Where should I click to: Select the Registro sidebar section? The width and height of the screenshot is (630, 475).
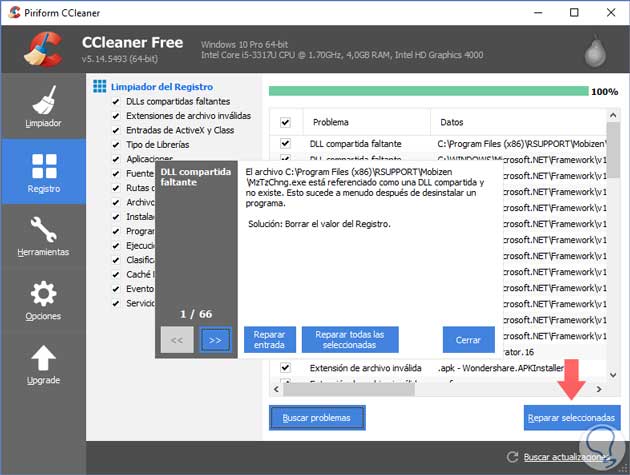[x=43, y=172]
